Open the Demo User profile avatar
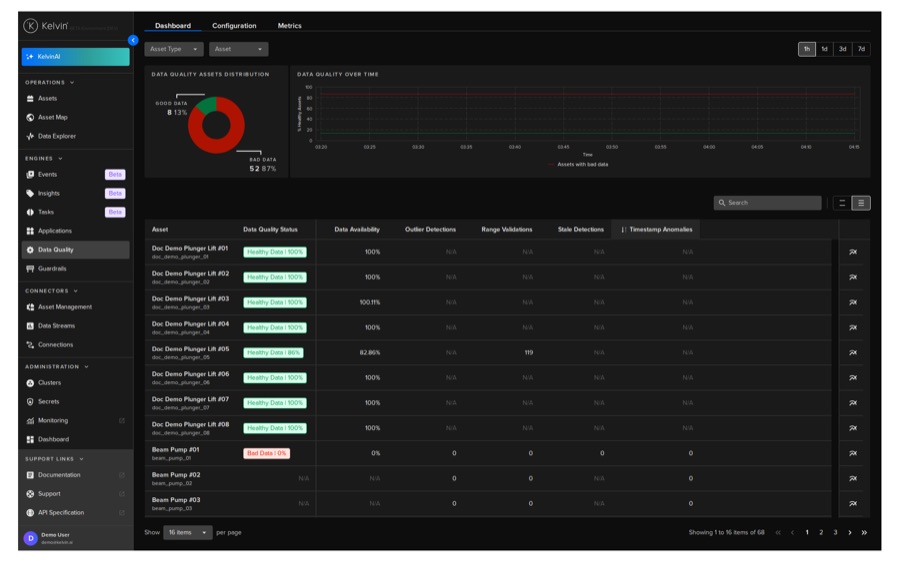900x562 pixels. tap(30, 538)
